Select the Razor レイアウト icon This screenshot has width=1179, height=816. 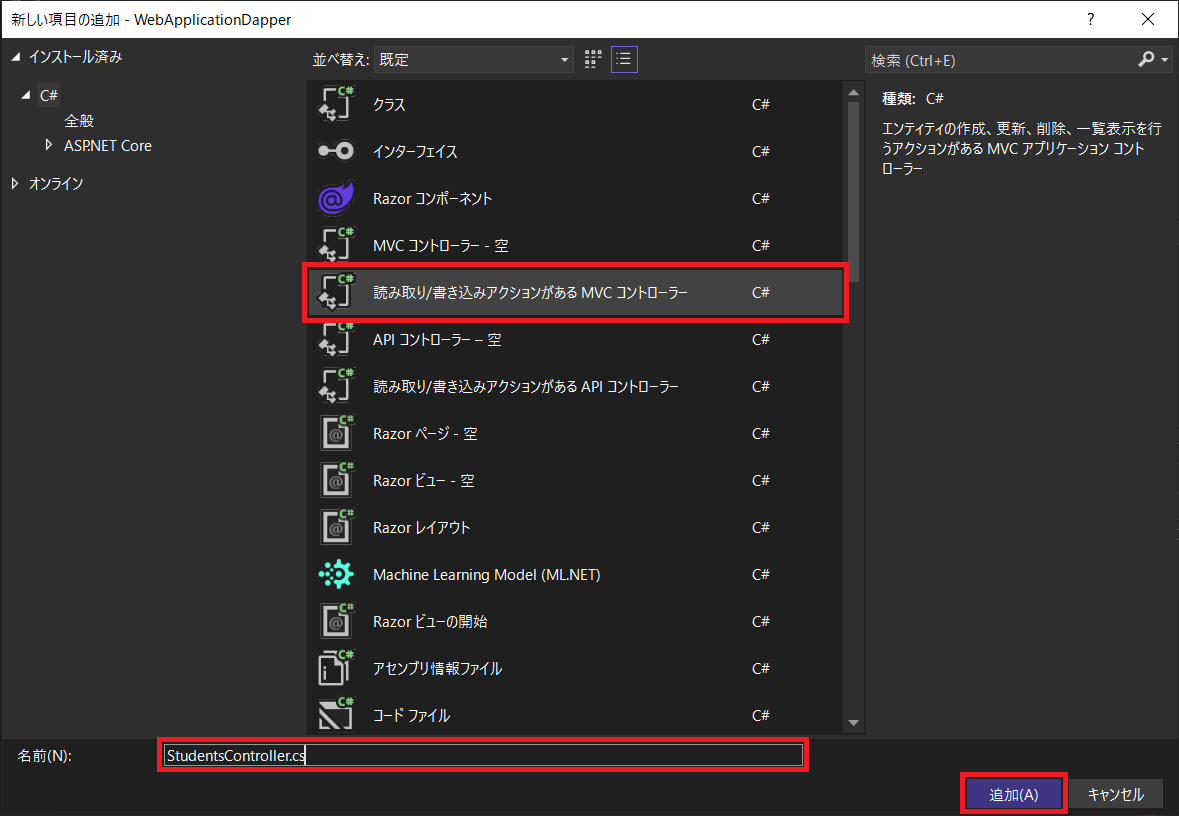[x=336, y=527]
